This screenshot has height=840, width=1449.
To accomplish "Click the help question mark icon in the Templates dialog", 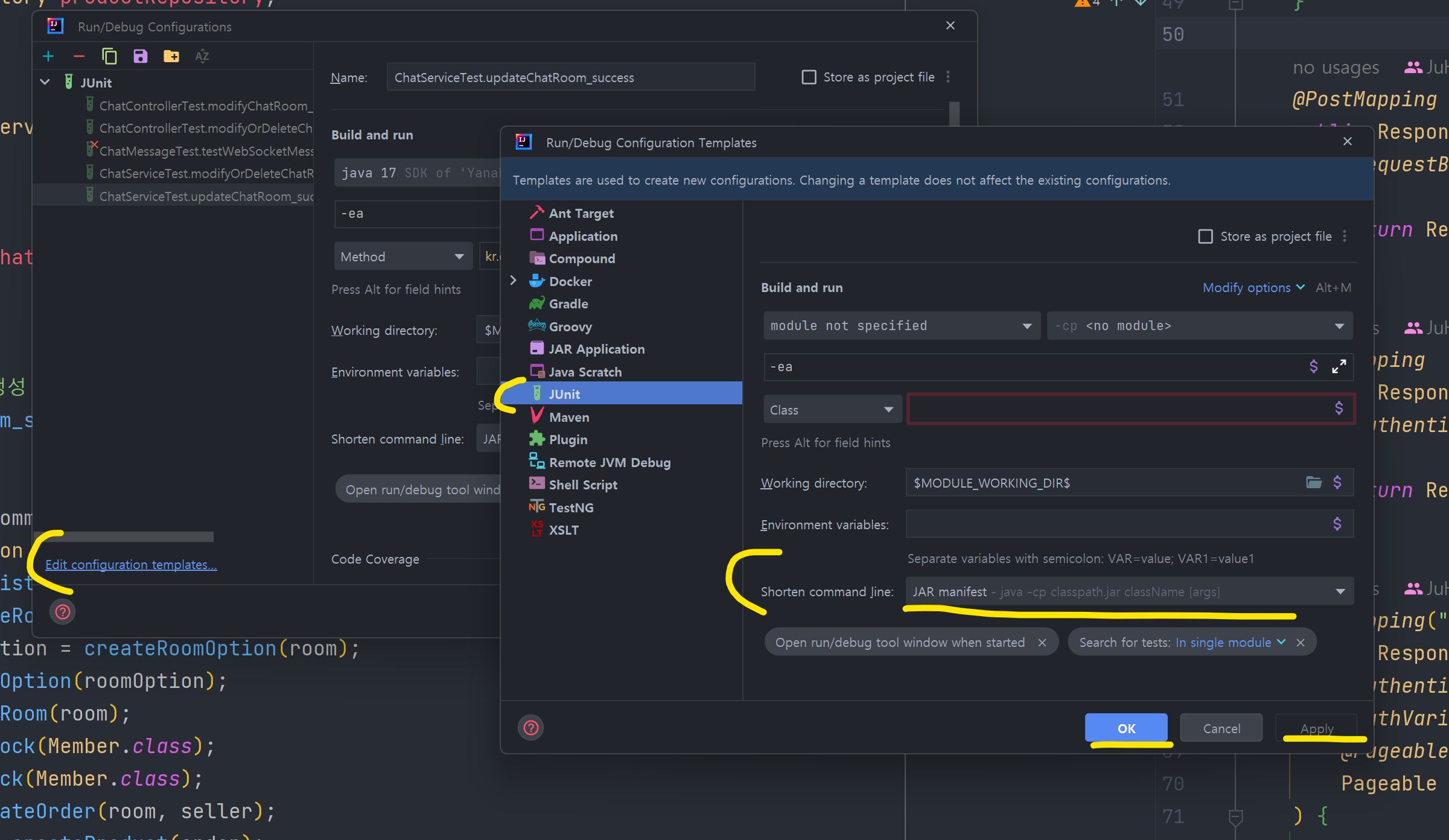I will (x=530, y=728).
